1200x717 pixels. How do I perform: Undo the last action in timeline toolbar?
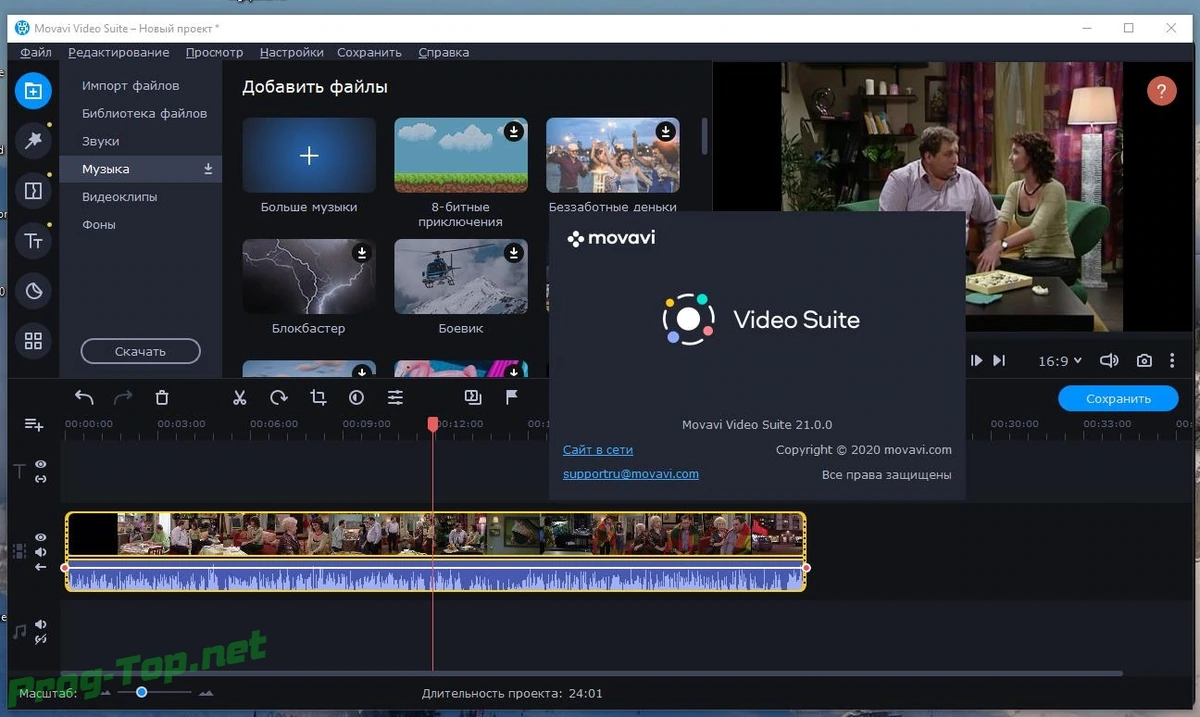pyautogui.click(x=84, y=398)
